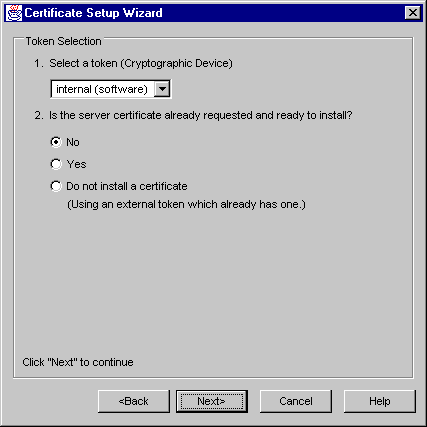Go back with the <Back button
Viewport: 427px width, 427px height.
pyautogui.click(x=134, y=401)
